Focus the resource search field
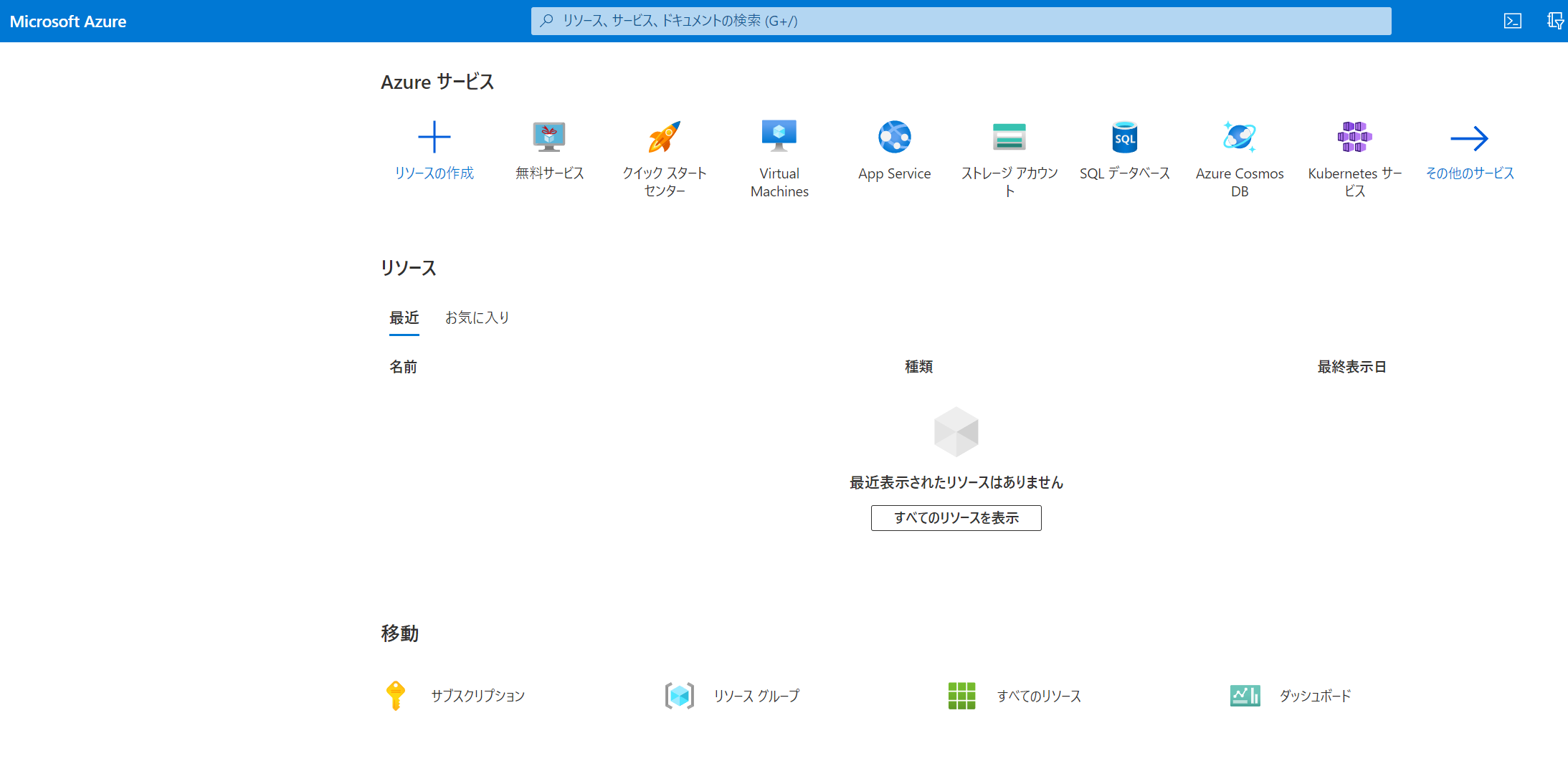The width and height of the screenshot is (1568, 771). [961, 21]
